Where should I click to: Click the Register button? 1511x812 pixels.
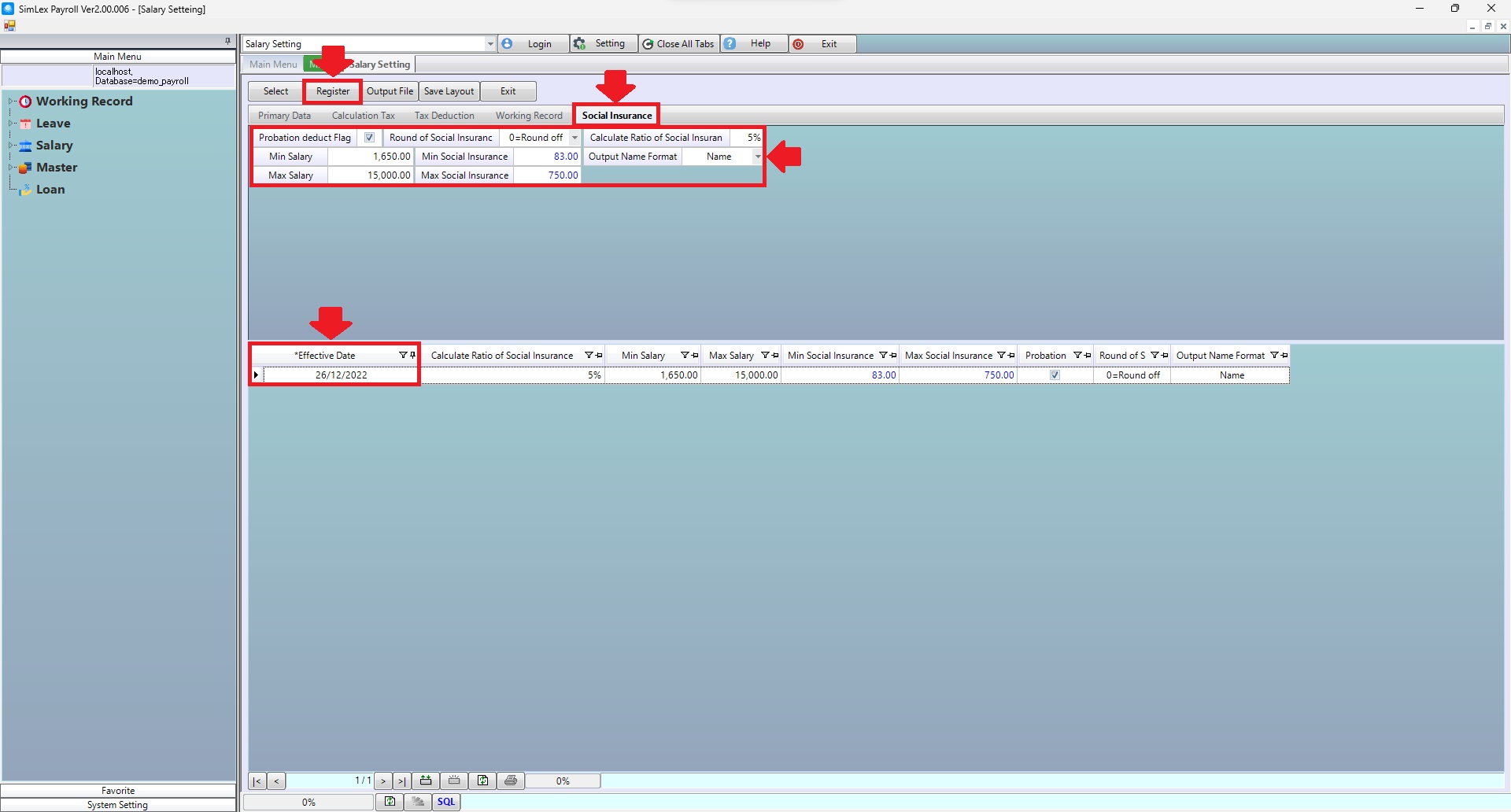point(333,91)
